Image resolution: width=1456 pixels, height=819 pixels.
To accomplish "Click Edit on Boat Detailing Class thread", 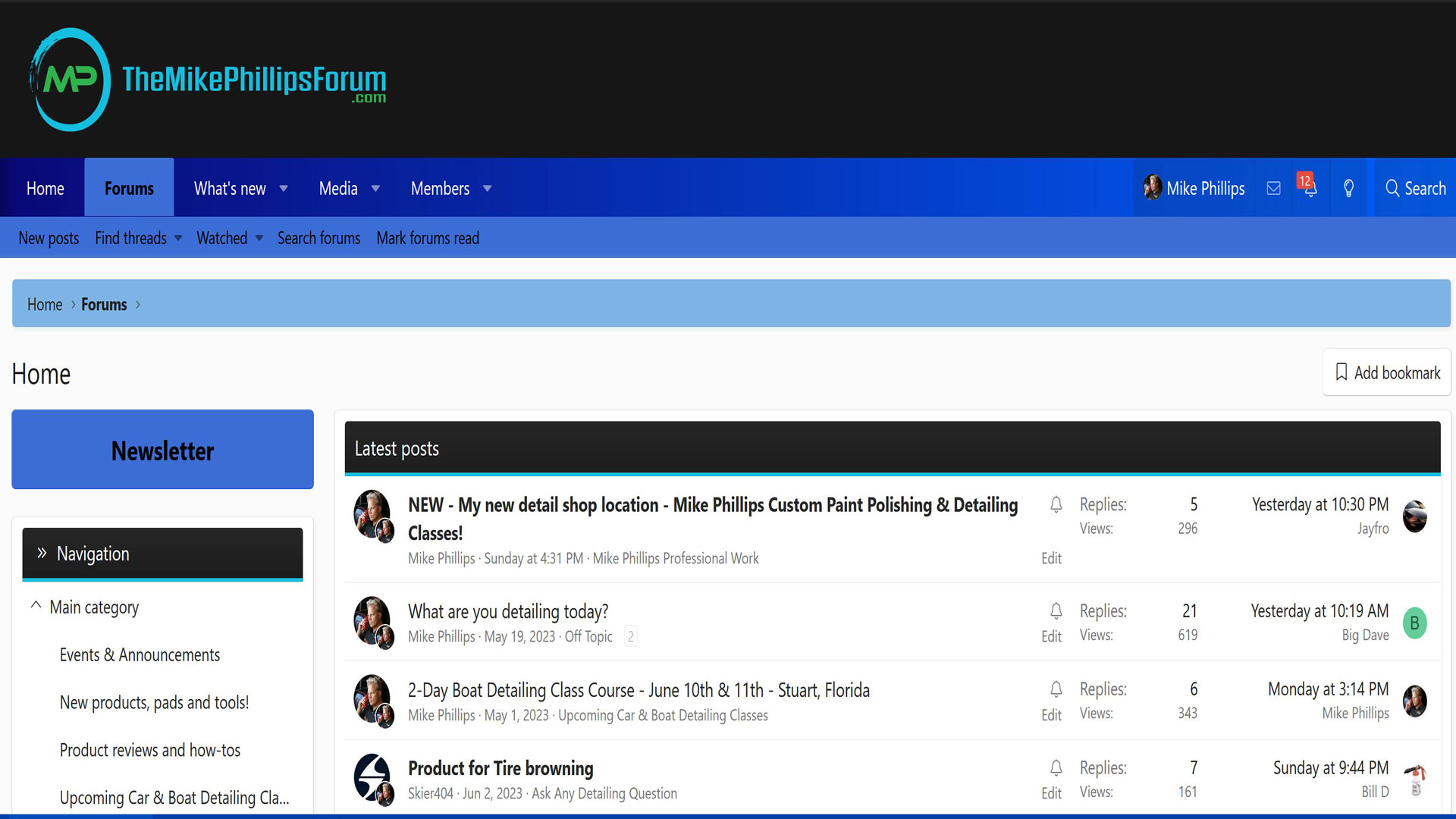I will (1051, 715).
